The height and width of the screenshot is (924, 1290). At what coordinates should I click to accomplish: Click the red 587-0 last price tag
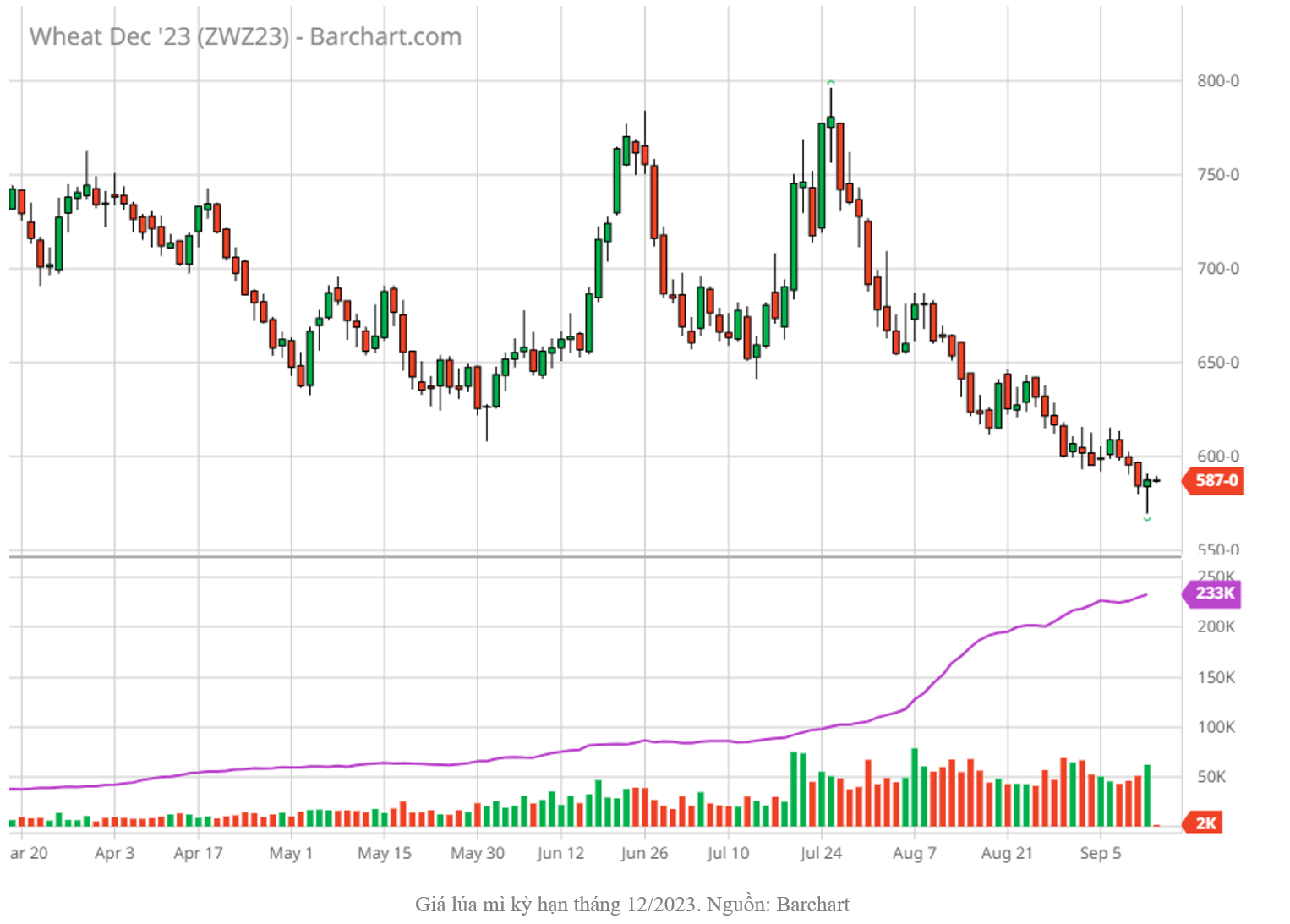click(1213, 481)
